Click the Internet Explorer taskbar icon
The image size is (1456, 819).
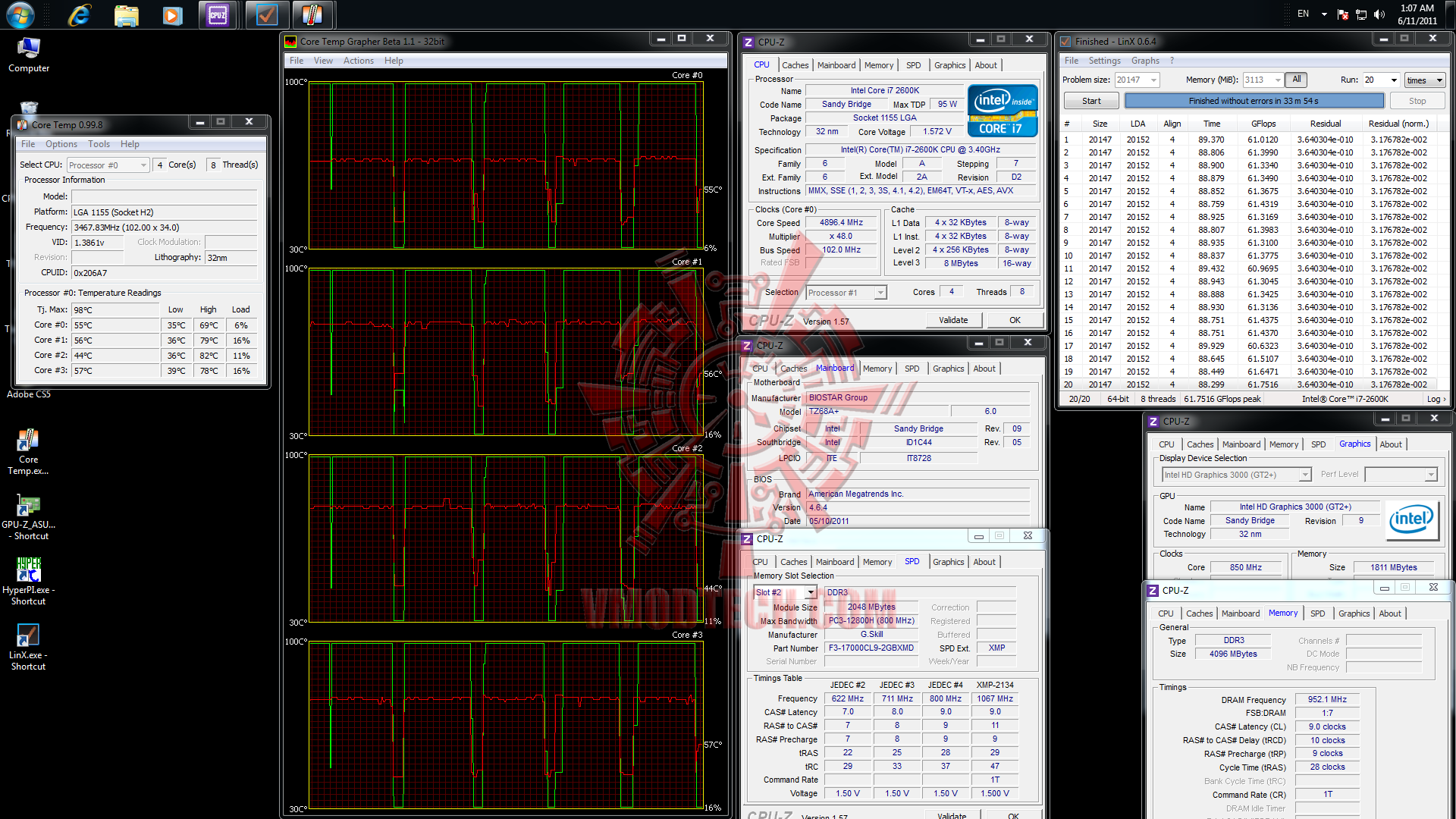pos(80,14)
